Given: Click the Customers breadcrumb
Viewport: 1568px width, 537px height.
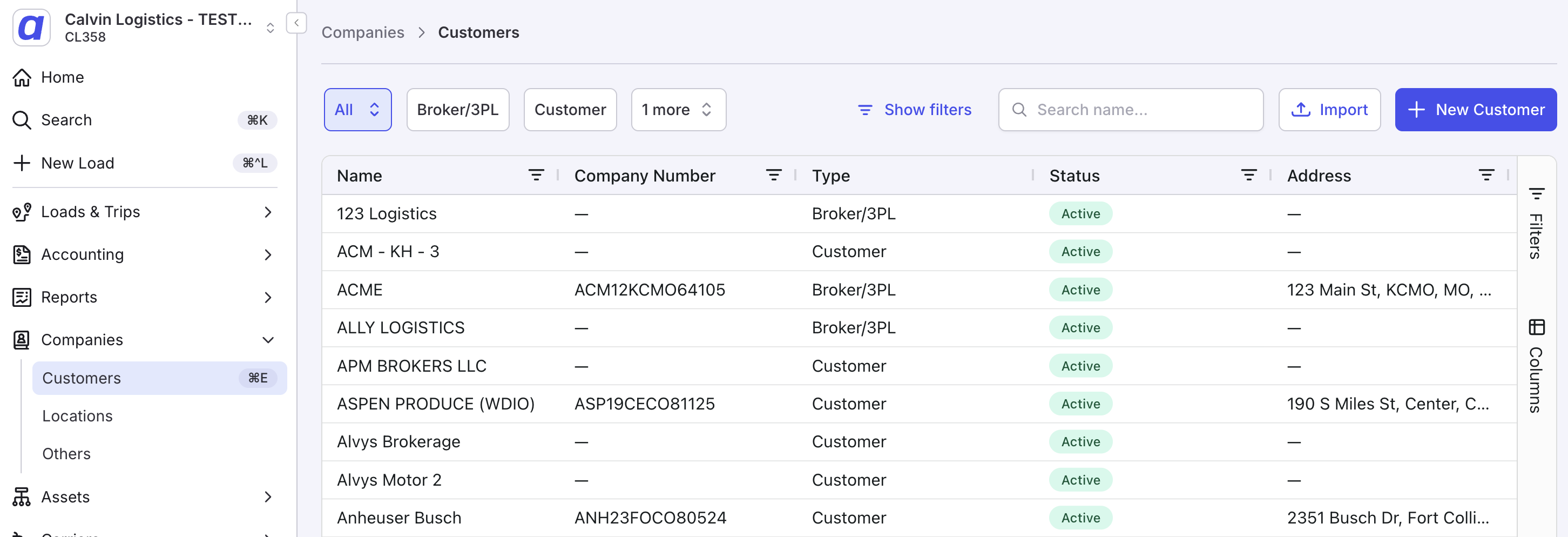Looking at the screenshot, I should (478, 32).
